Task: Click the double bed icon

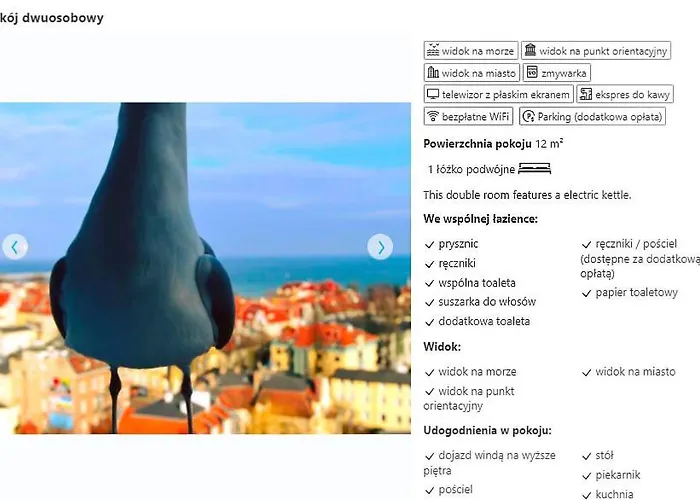Action: tap(535, 169)
